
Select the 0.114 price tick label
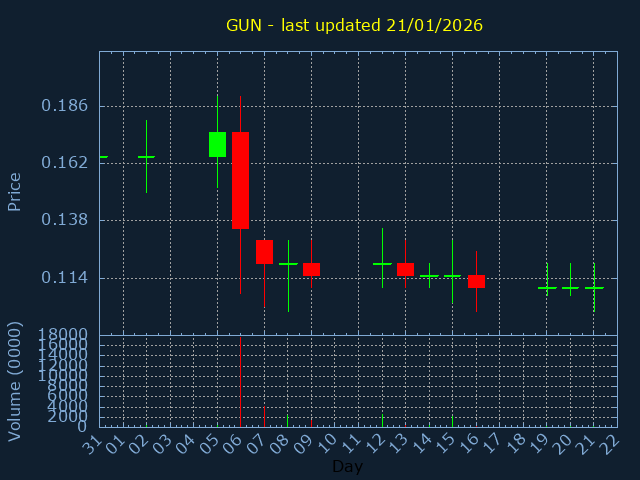pos(64,277)
